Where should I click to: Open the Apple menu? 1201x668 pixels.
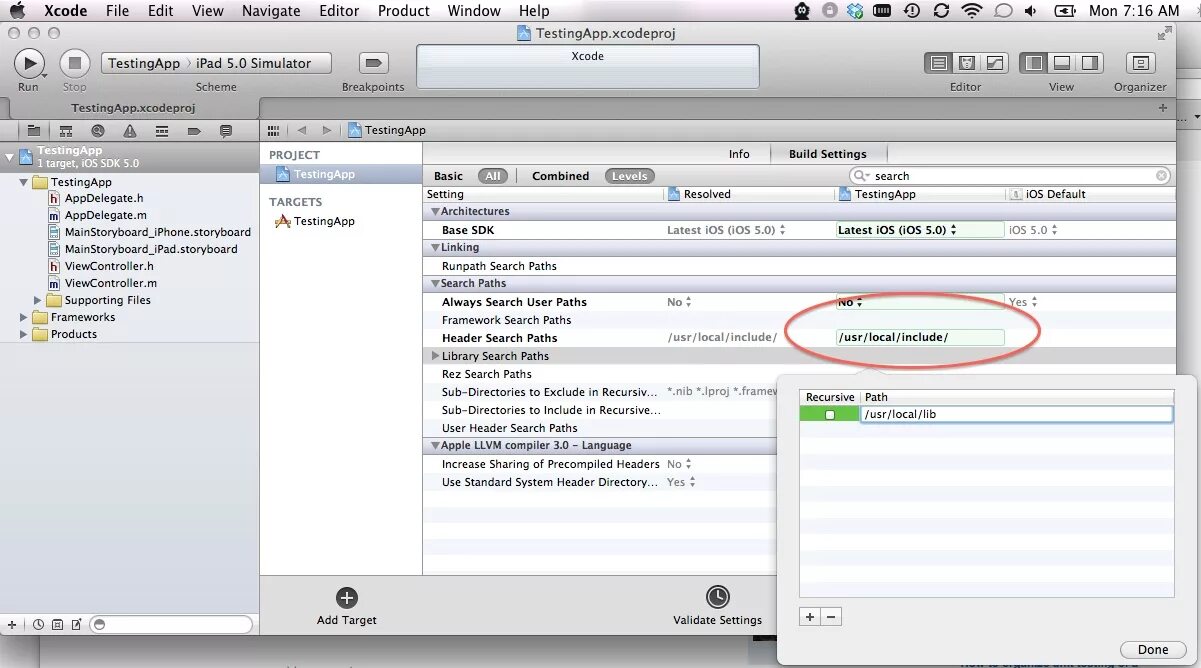coord(17,11)
